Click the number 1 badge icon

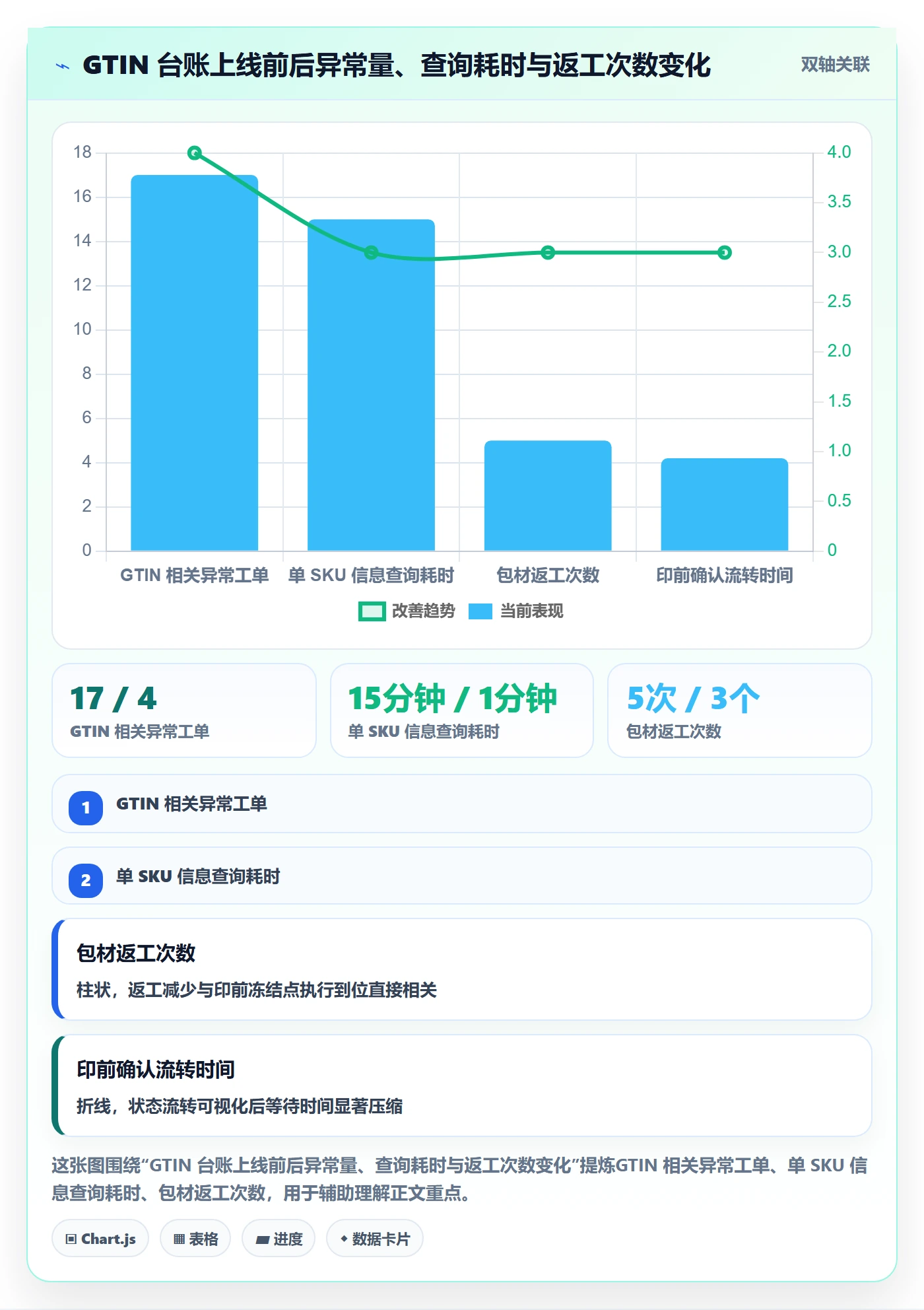point(86,808)
